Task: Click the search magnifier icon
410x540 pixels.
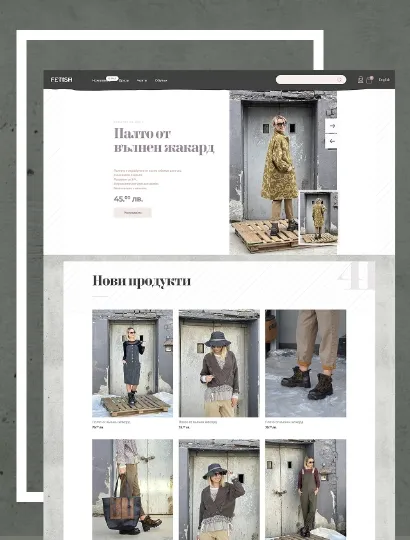Action: pos(339,80)
